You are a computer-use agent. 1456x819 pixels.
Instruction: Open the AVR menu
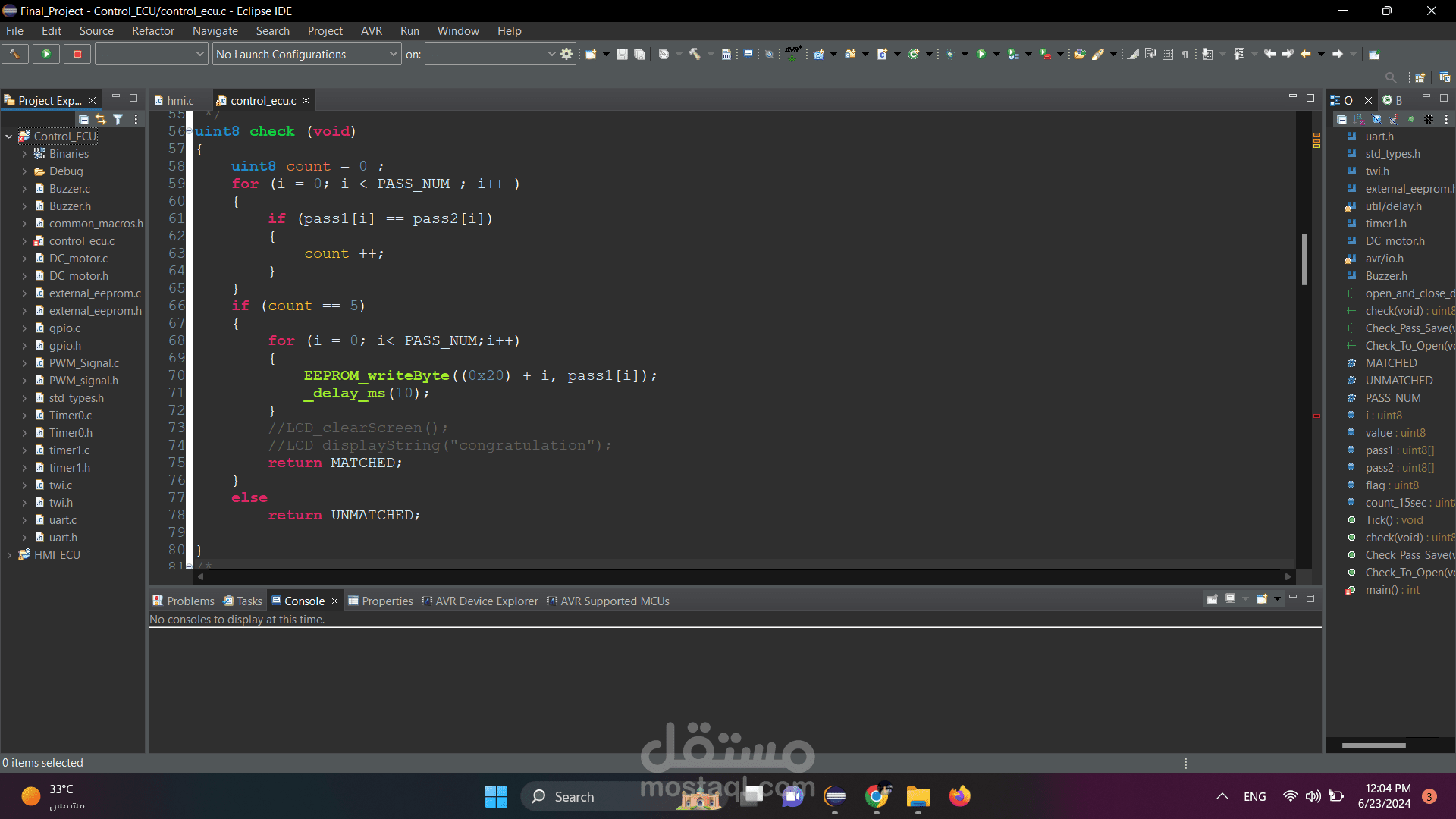(371, 31)
